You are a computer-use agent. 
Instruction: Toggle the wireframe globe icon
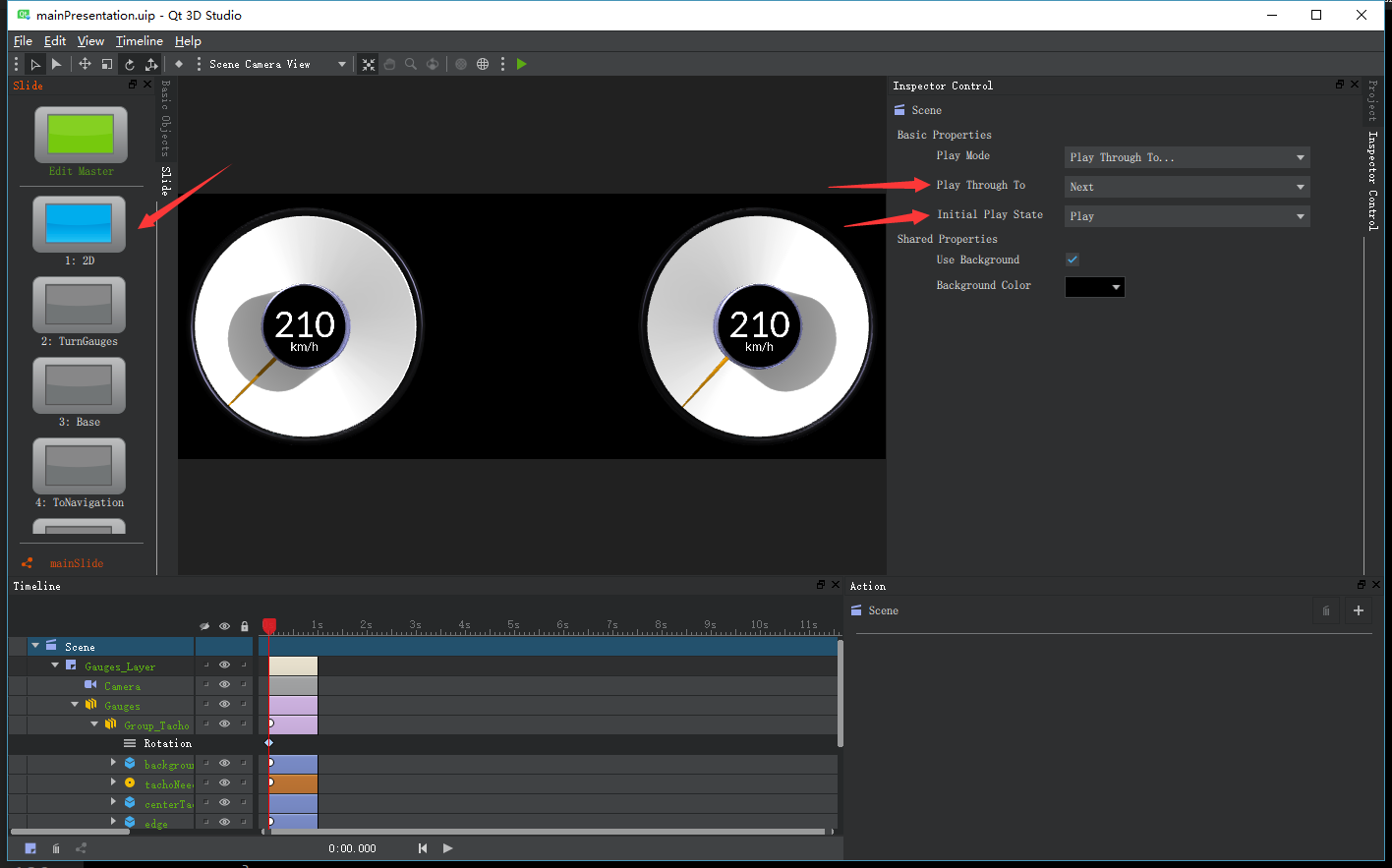click(x=483, y=64)
